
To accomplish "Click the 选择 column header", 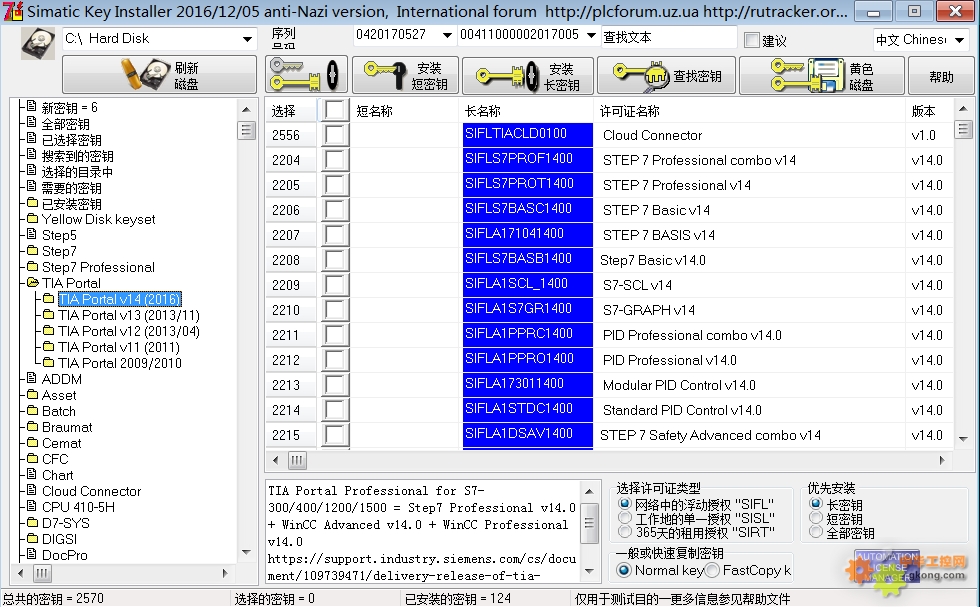I will [x=284, y=111].
